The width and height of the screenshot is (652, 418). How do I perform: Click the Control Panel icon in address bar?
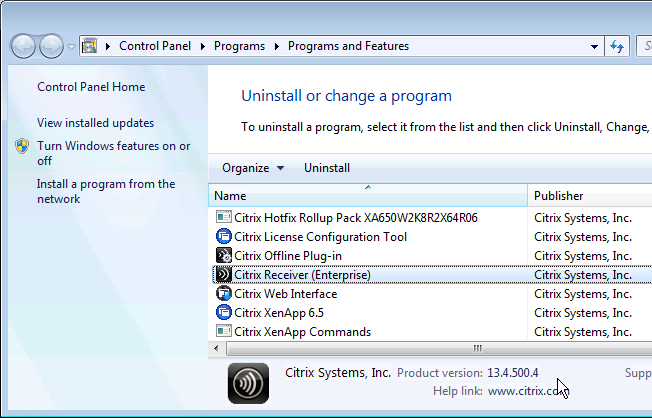click(x=89, y=46)
